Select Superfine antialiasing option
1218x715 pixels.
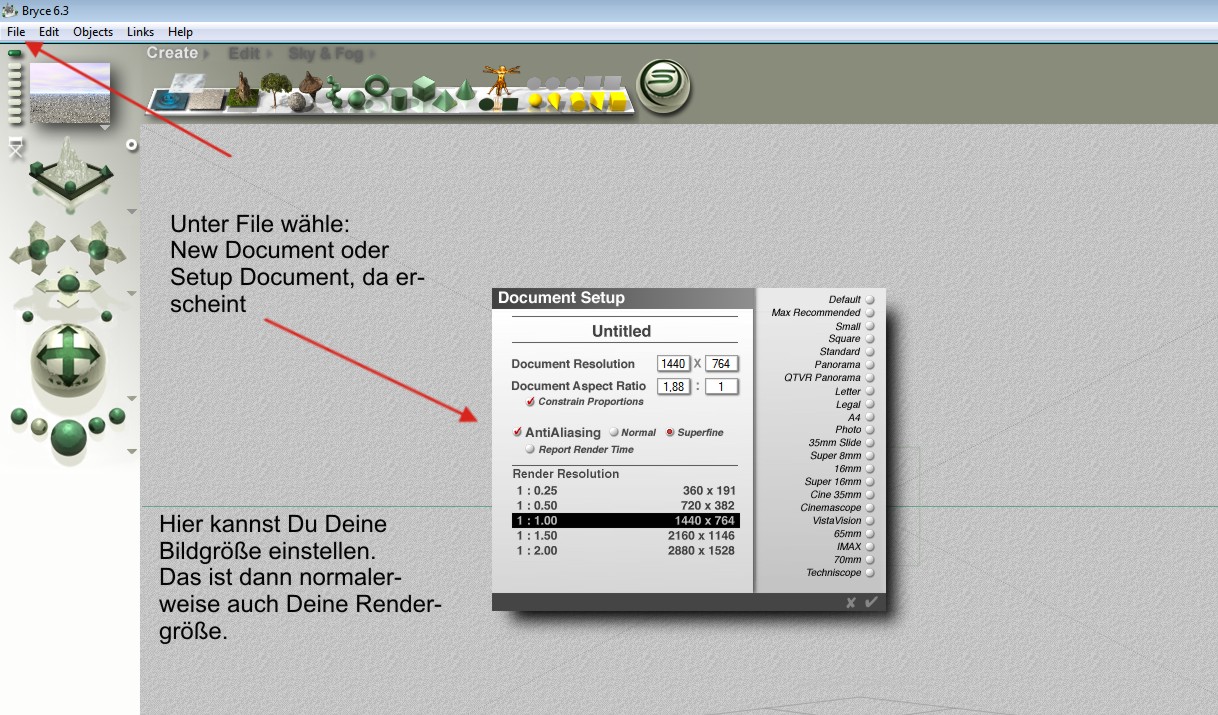coord(670,433)
